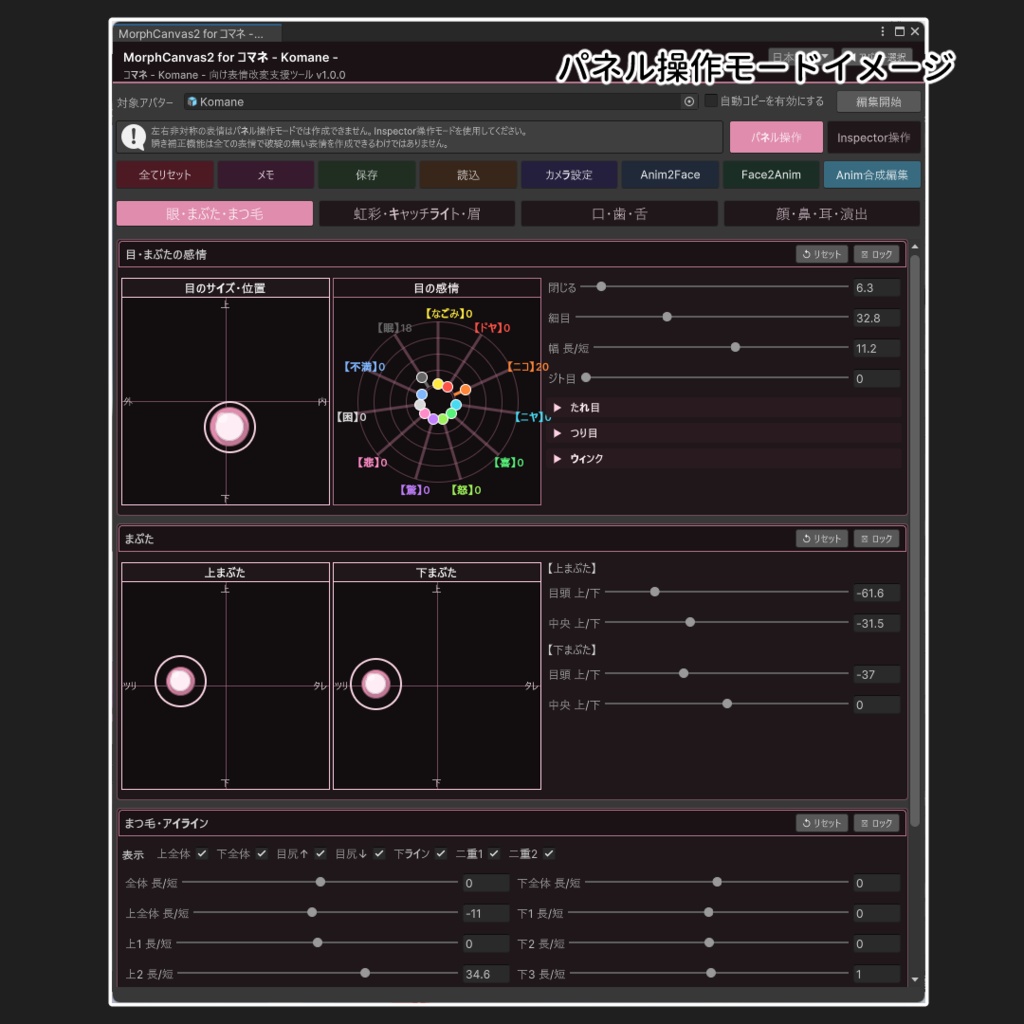Open the window kebab options menu icon
The height and width of the screenshot is (1024, 1024).
[882, 31]
